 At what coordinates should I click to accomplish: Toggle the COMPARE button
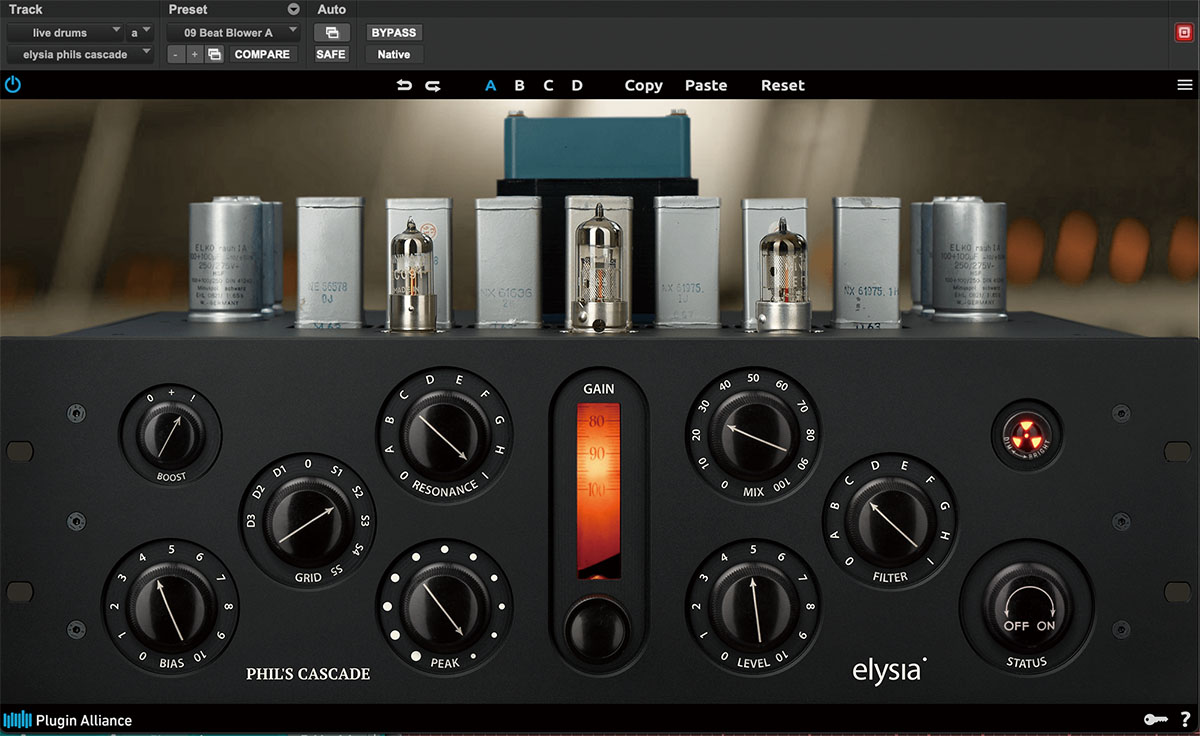point(262,55)
